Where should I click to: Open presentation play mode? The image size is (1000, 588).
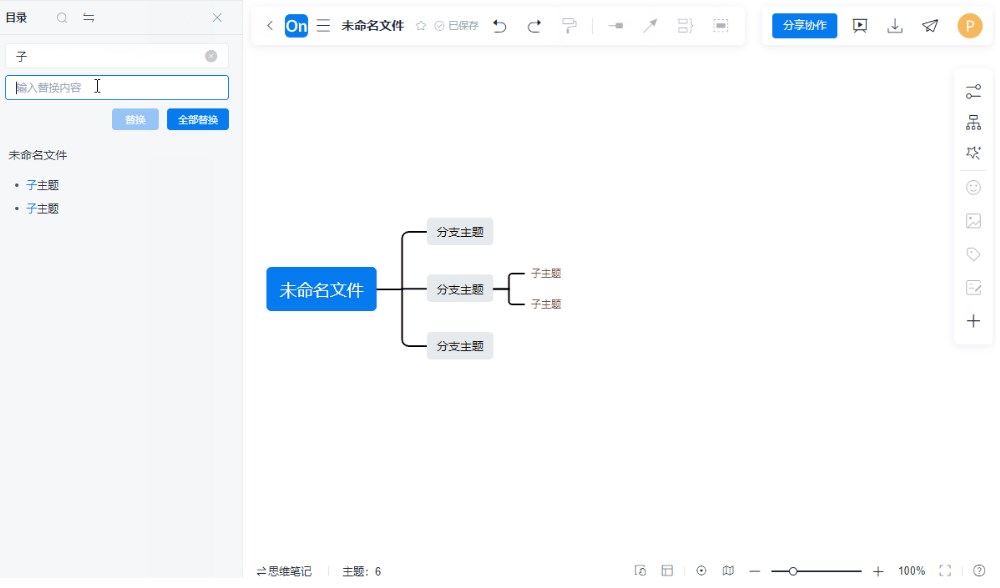859,26
